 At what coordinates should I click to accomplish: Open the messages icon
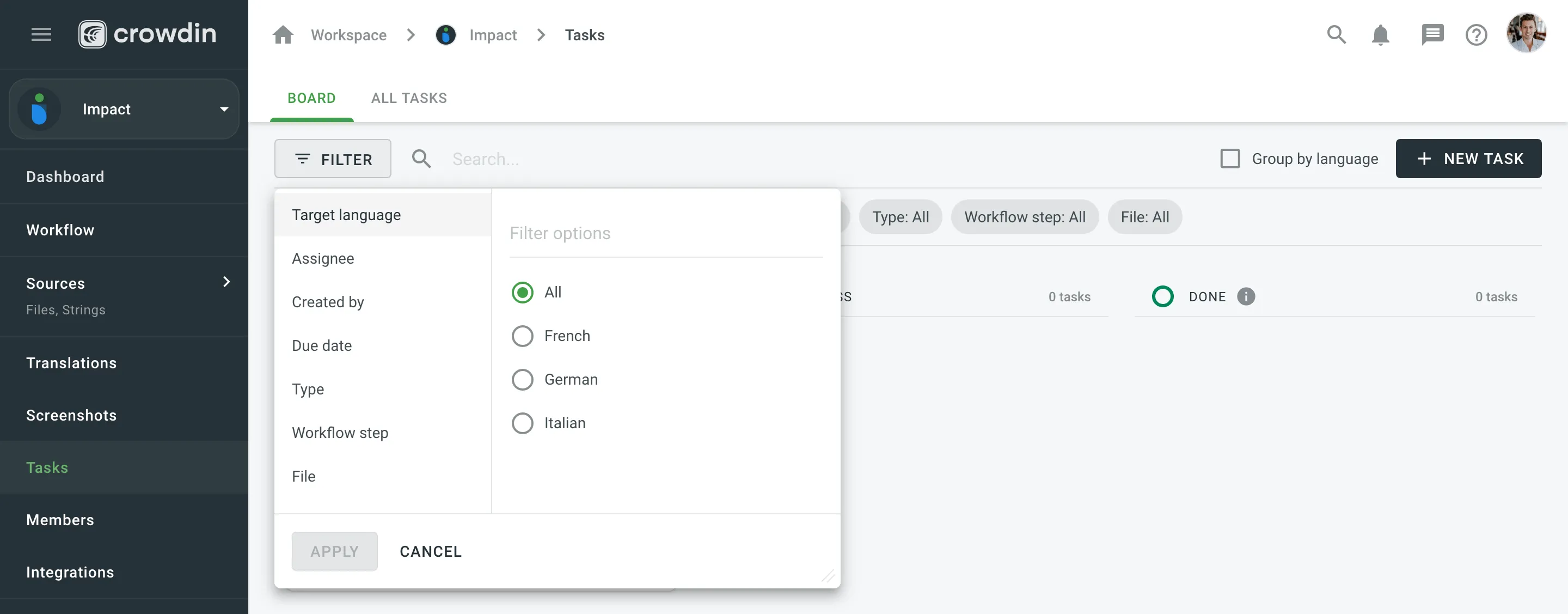click(1432, 35)
